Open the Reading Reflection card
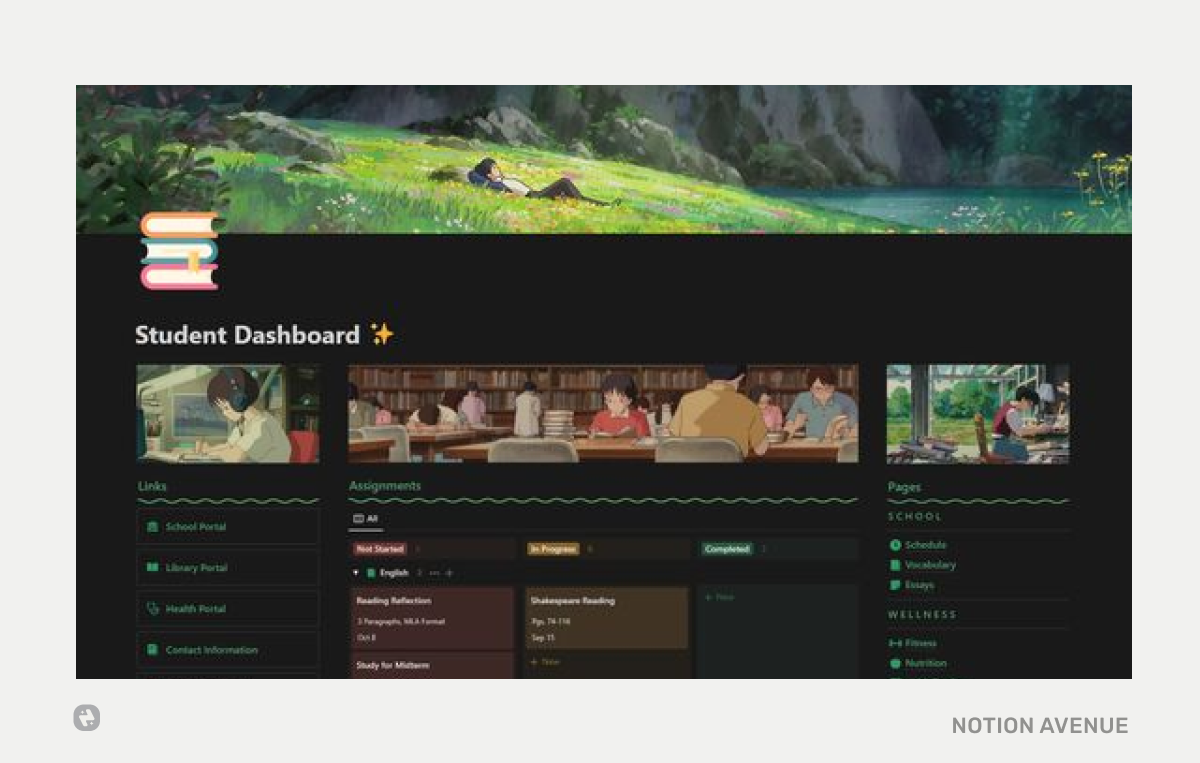This screenshot has height=763, width=1200. click(432, 618)
